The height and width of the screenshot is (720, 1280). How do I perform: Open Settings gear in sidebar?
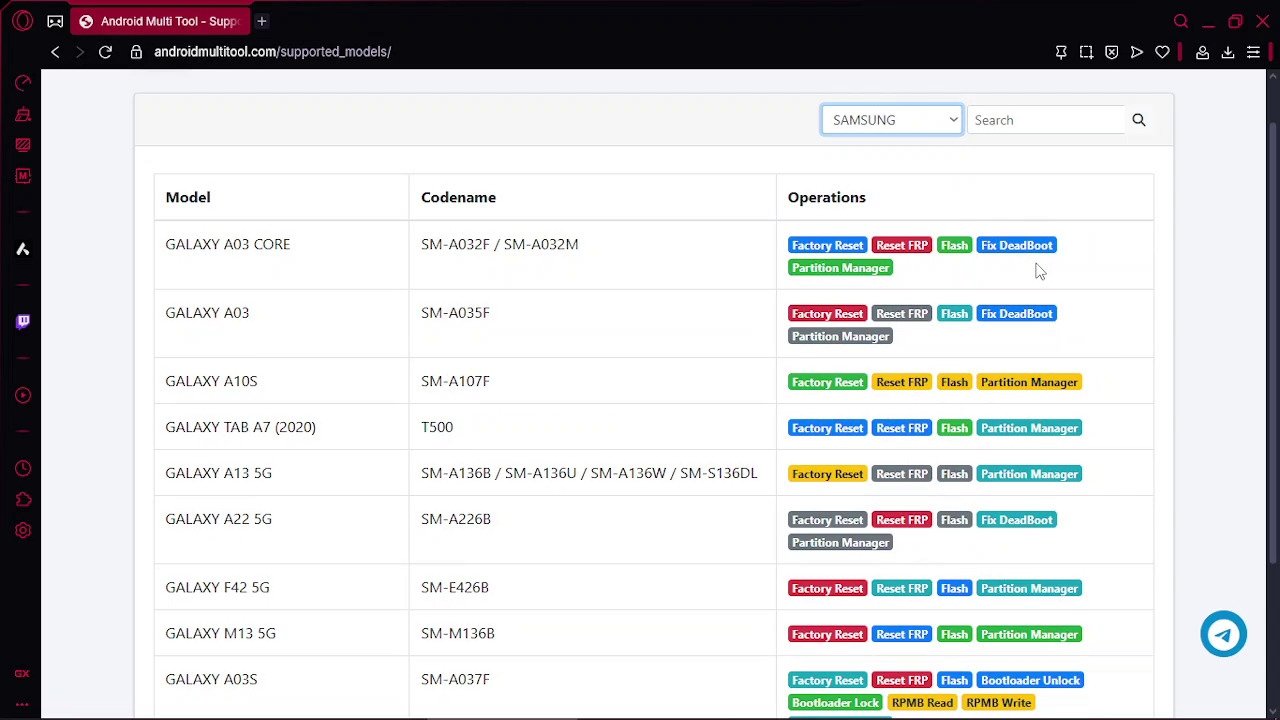pyautogui.click(x=22, y=530)
